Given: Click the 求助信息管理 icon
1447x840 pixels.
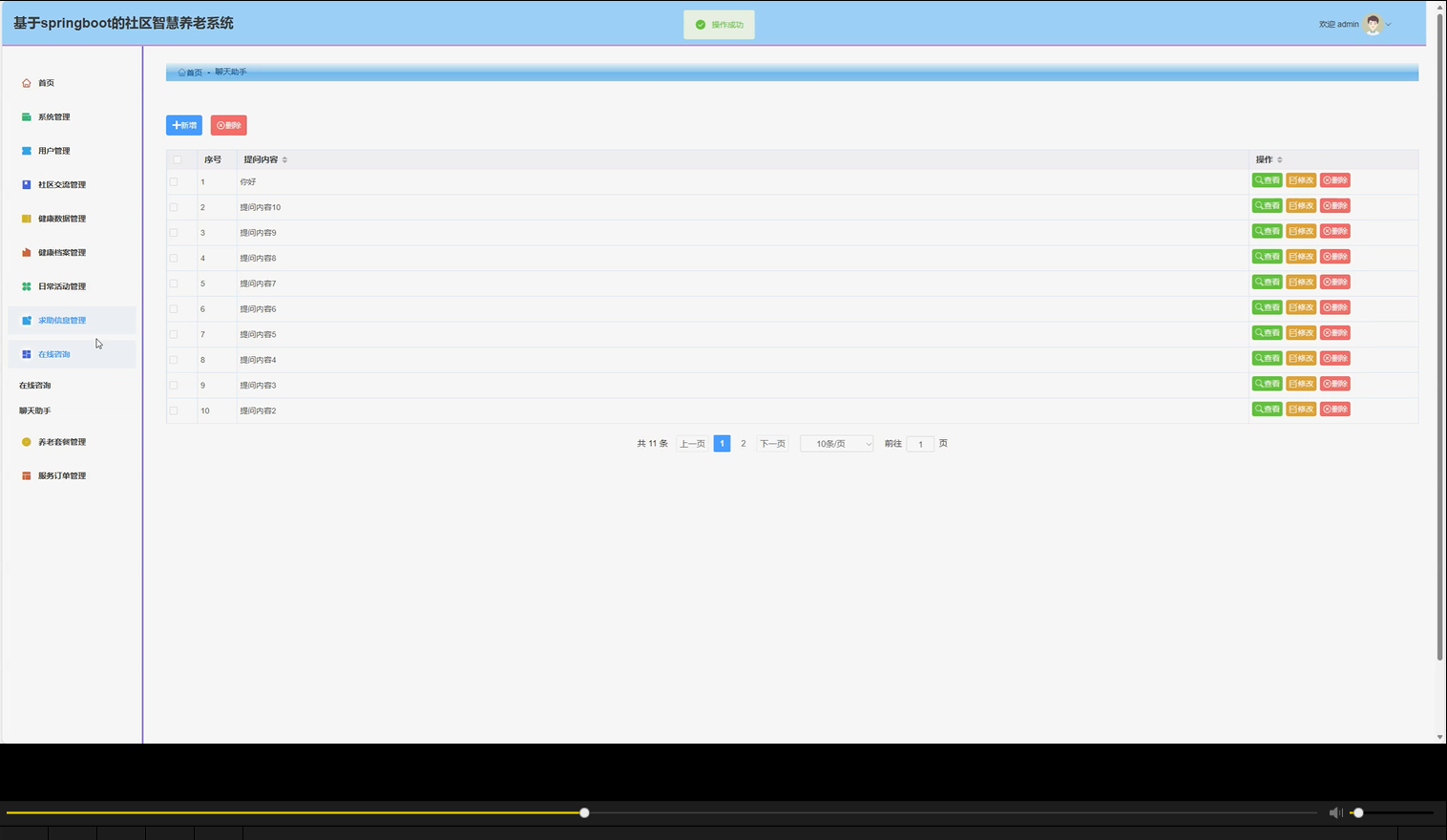Looking at the screenshot, I should [27, 320].
